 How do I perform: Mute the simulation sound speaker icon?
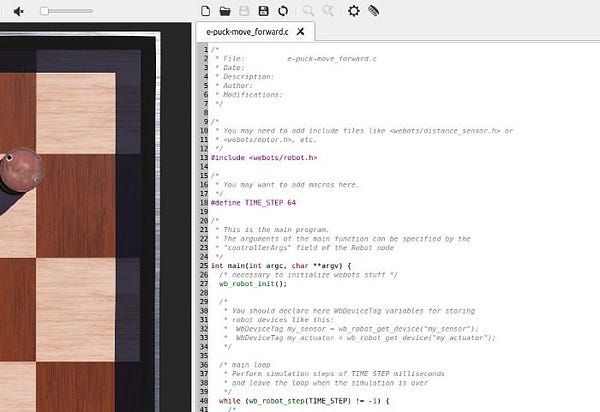(x=18, y=11)
